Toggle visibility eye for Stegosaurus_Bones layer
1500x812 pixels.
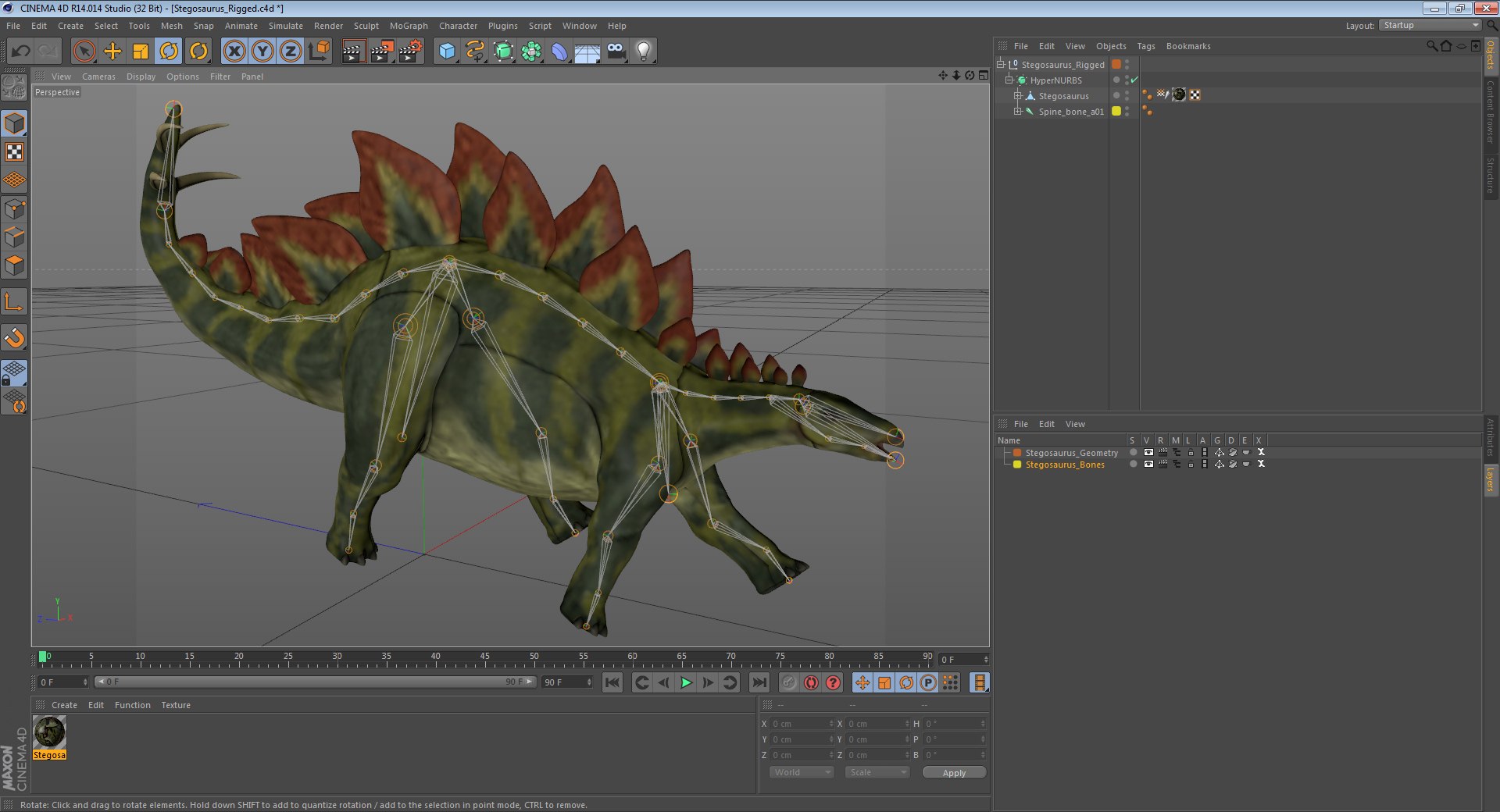[1148, 465]
